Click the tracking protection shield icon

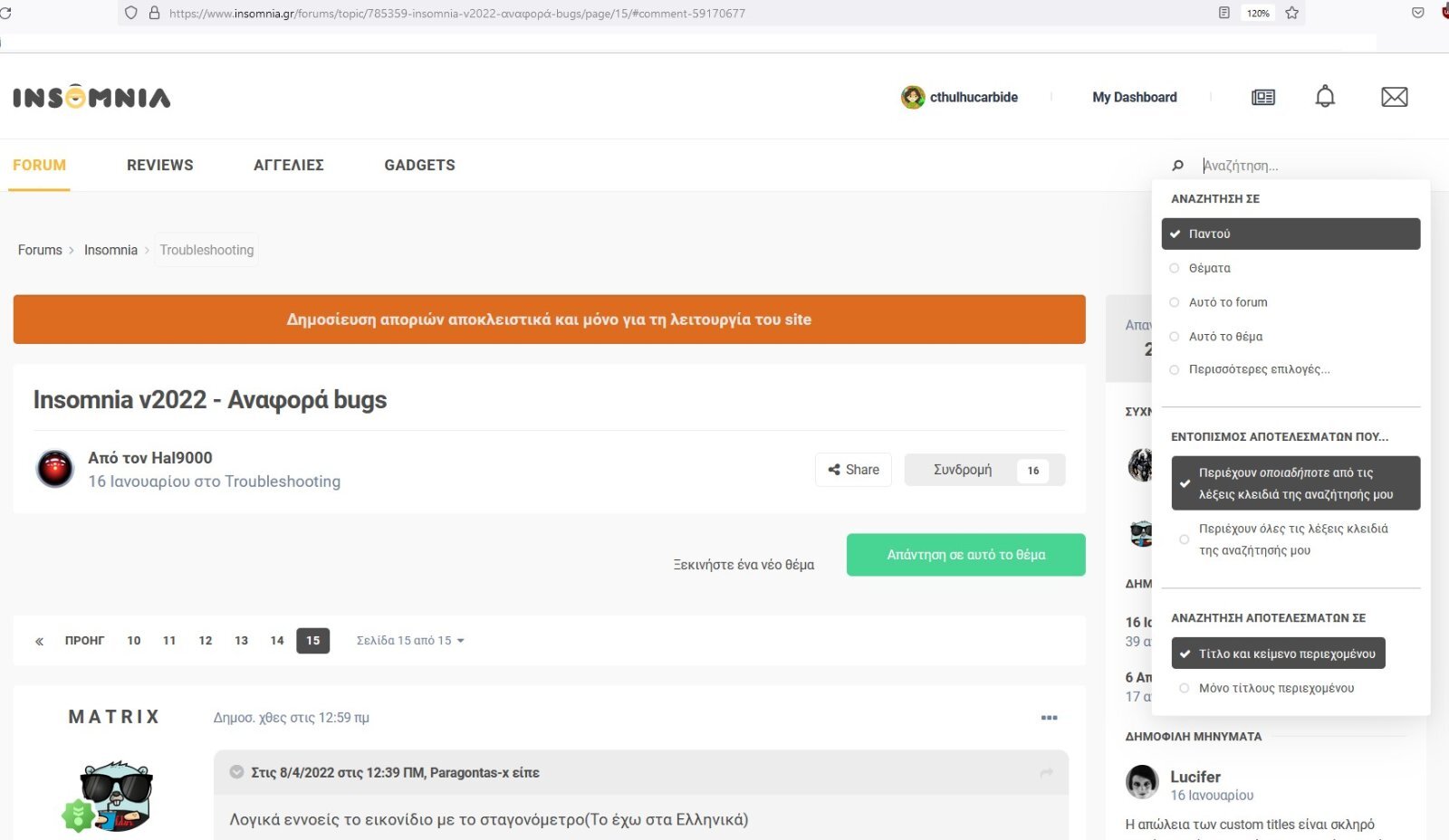[x=131, y=13]
